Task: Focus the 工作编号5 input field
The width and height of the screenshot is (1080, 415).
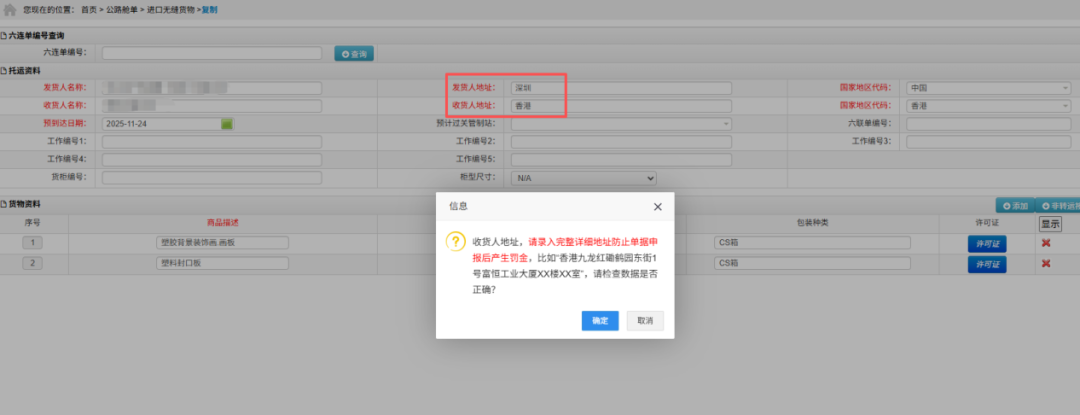Action: click(621, 160)
